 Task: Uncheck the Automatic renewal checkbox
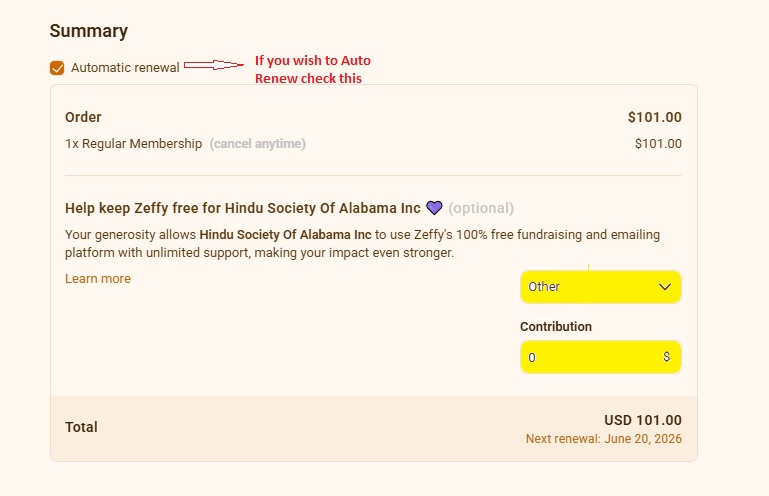point(57,68)
